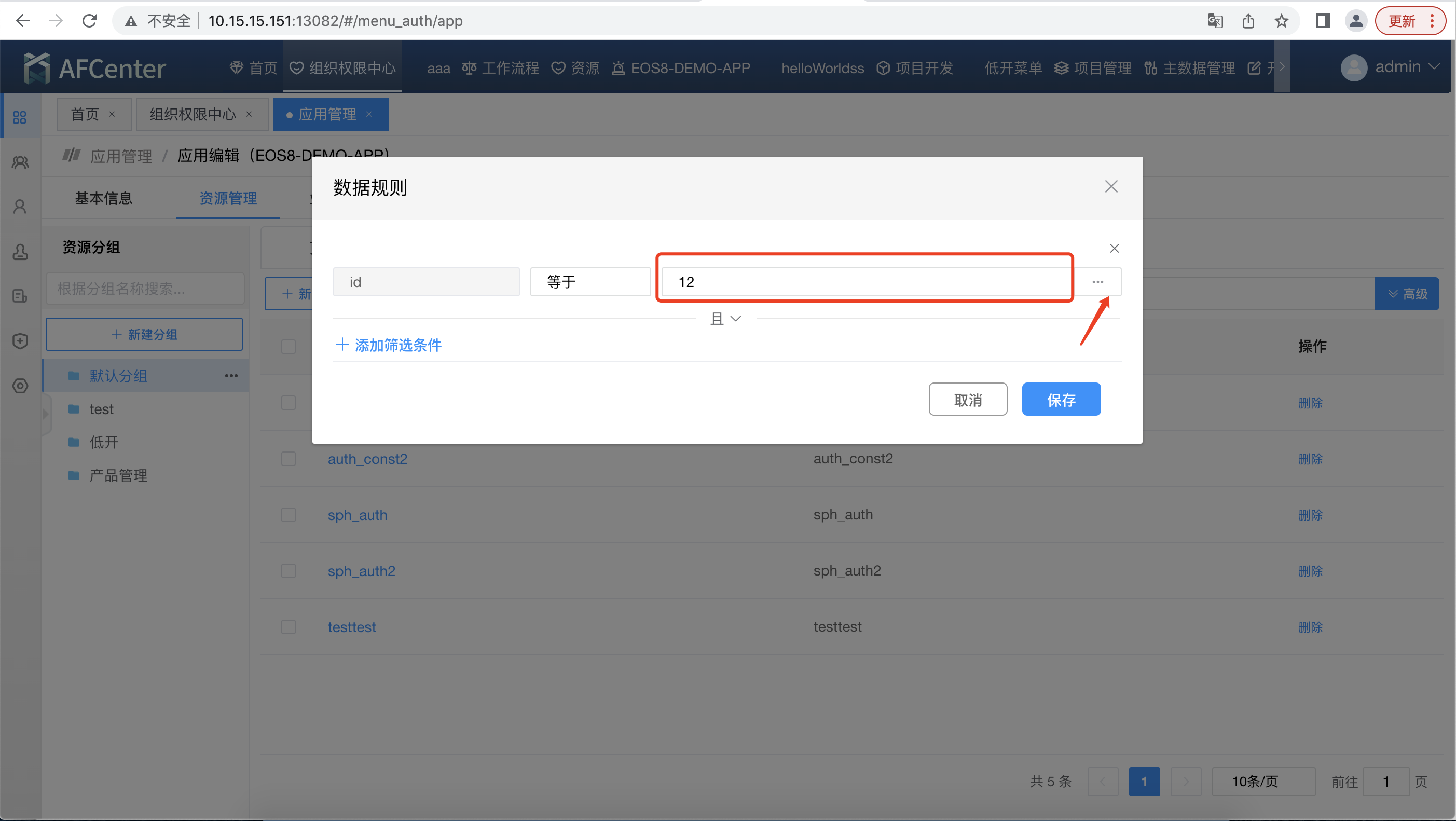Tick the checkbox for sph_auth row
This screenshot has height=821, width=1456.
point(289,514)
